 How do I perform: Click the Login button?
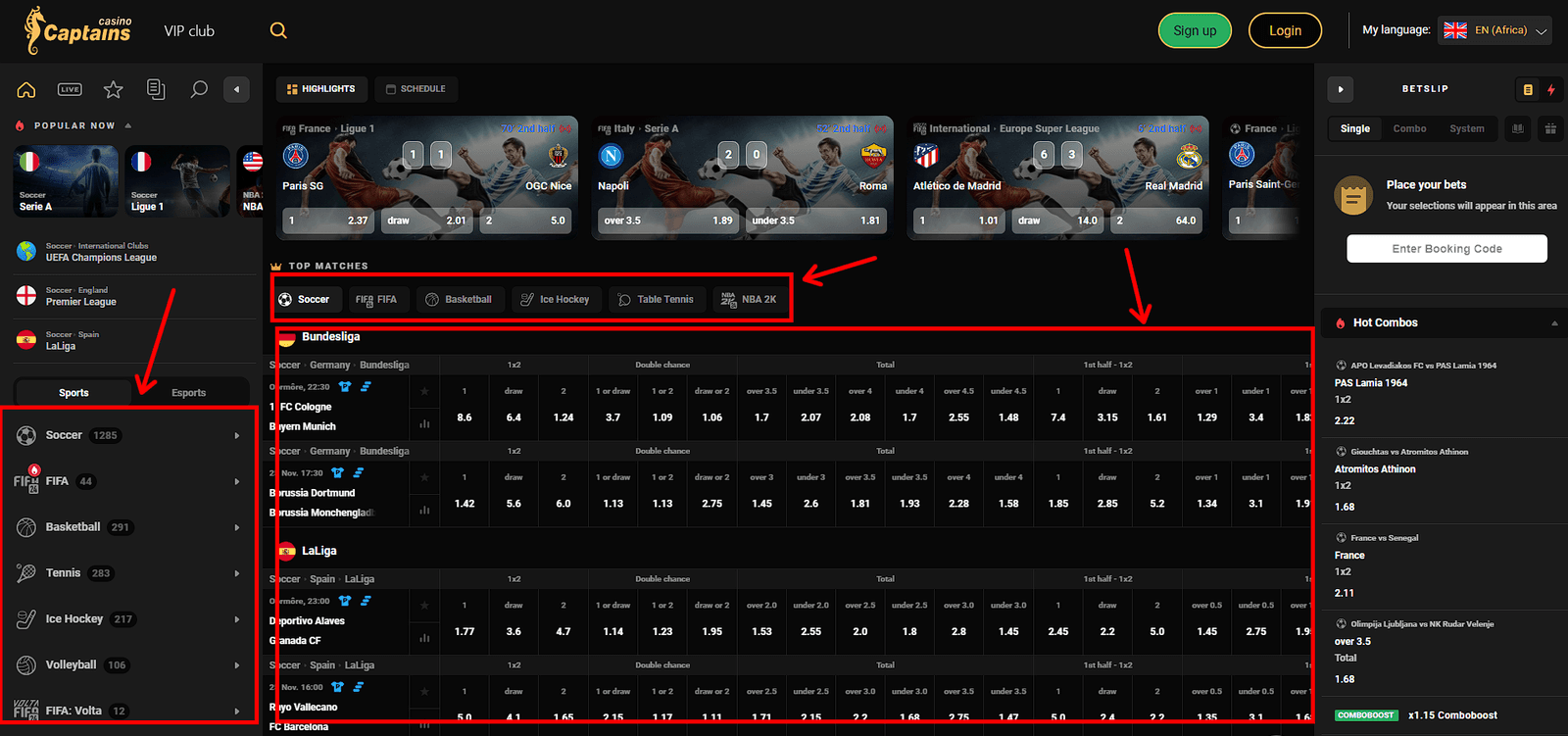pos(1285,30)
